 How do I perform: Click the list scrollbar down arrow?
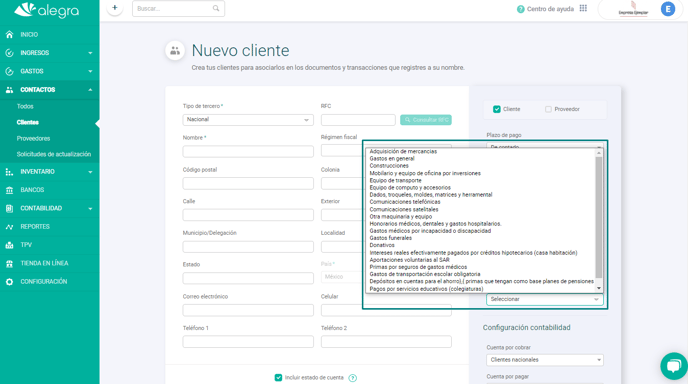coord(599,288)
